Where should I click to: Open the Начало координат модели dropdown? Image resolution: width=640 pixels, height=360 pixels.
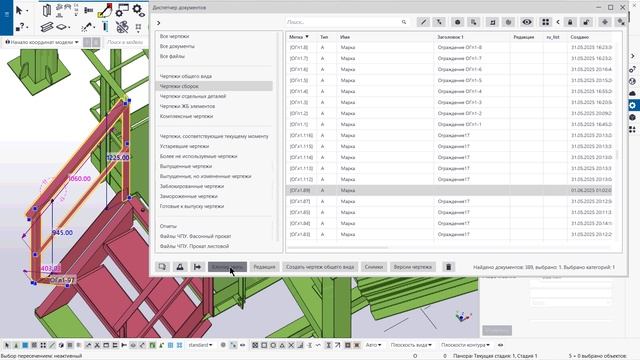point(42,42)
